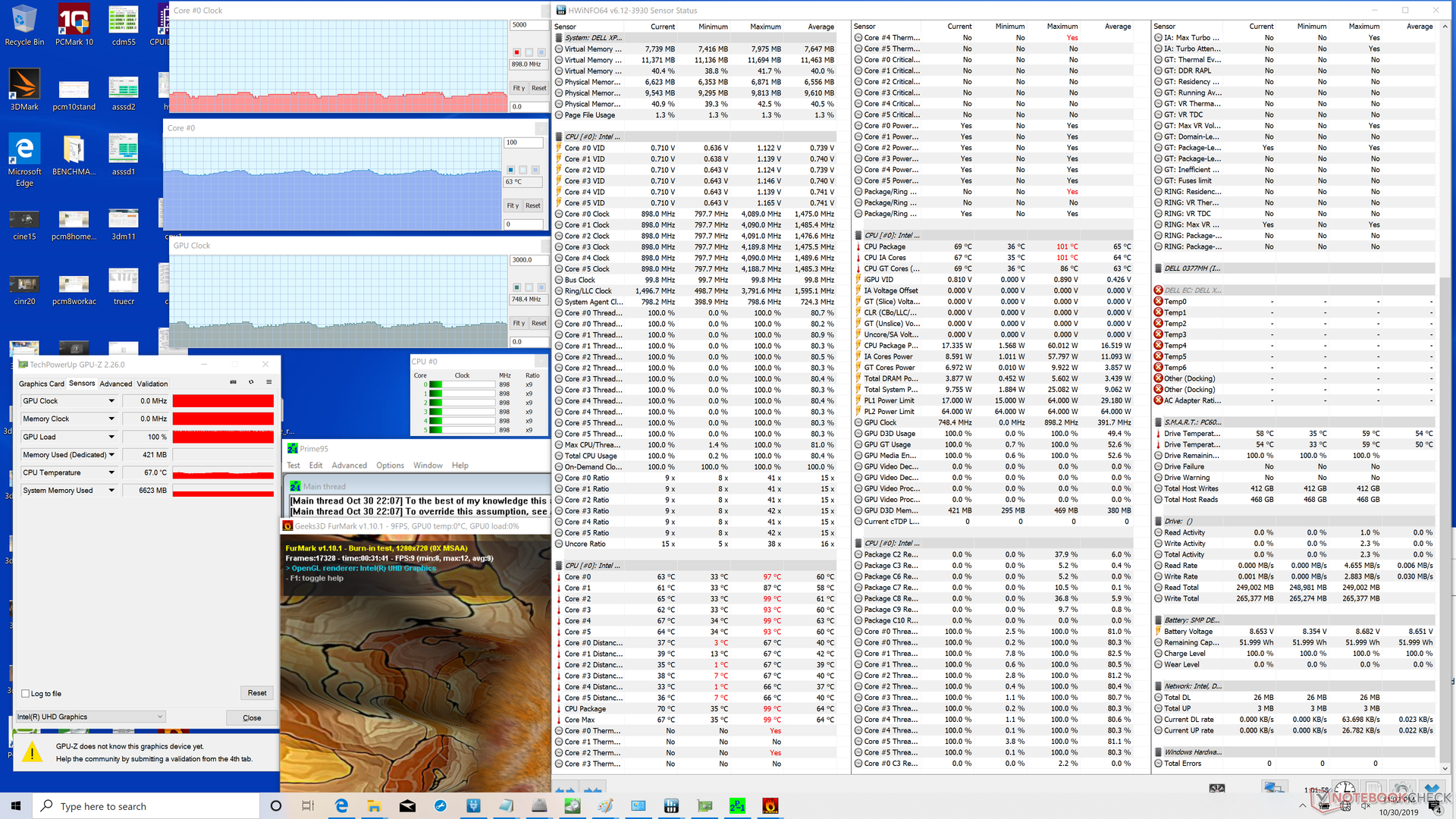The width and height of the screenshot is (1456, 819).
Task: Select the truecr desktop icon
Action: point(124,286)
